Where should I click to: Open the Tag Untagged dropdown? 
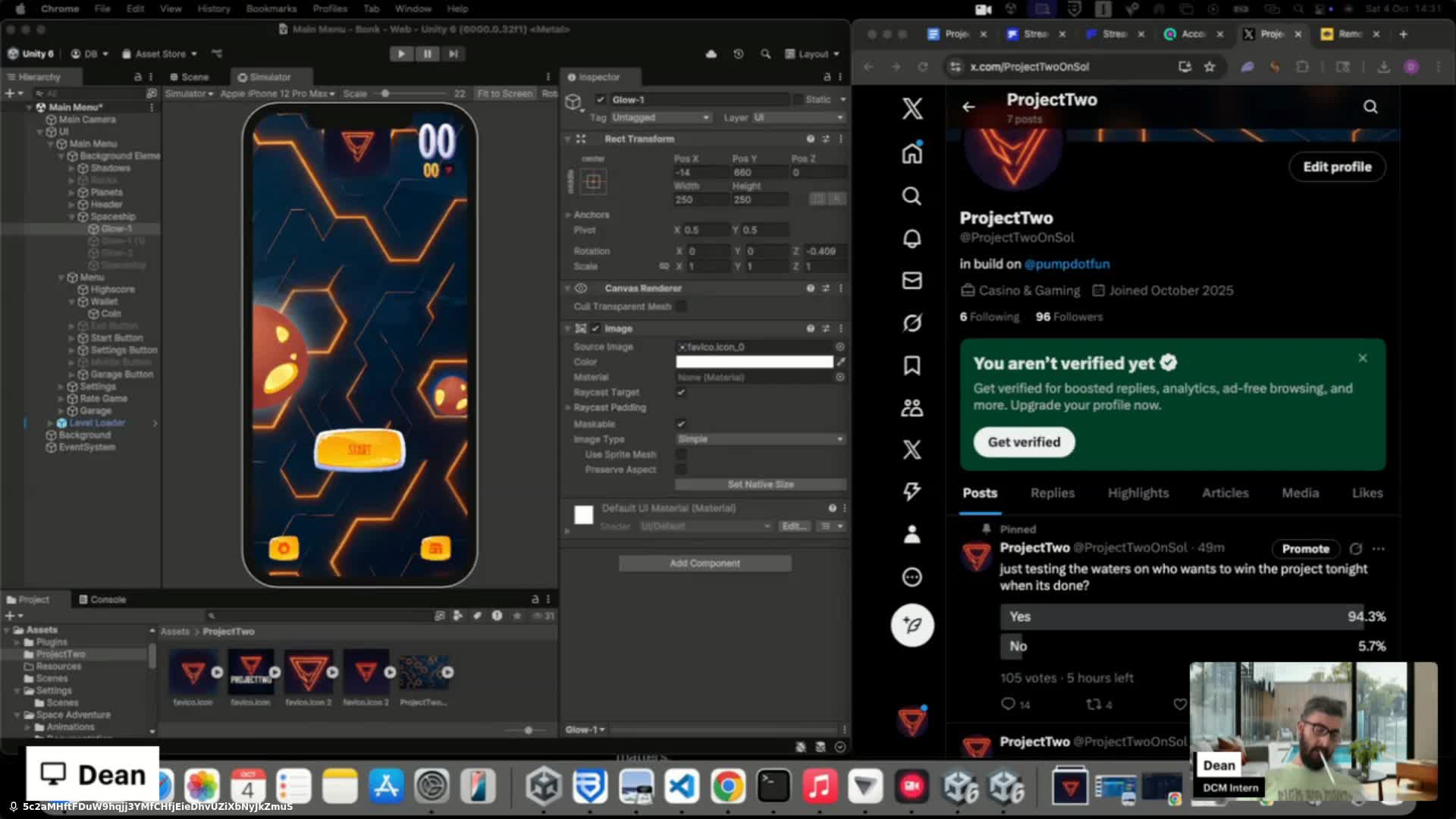click(661, 118)
